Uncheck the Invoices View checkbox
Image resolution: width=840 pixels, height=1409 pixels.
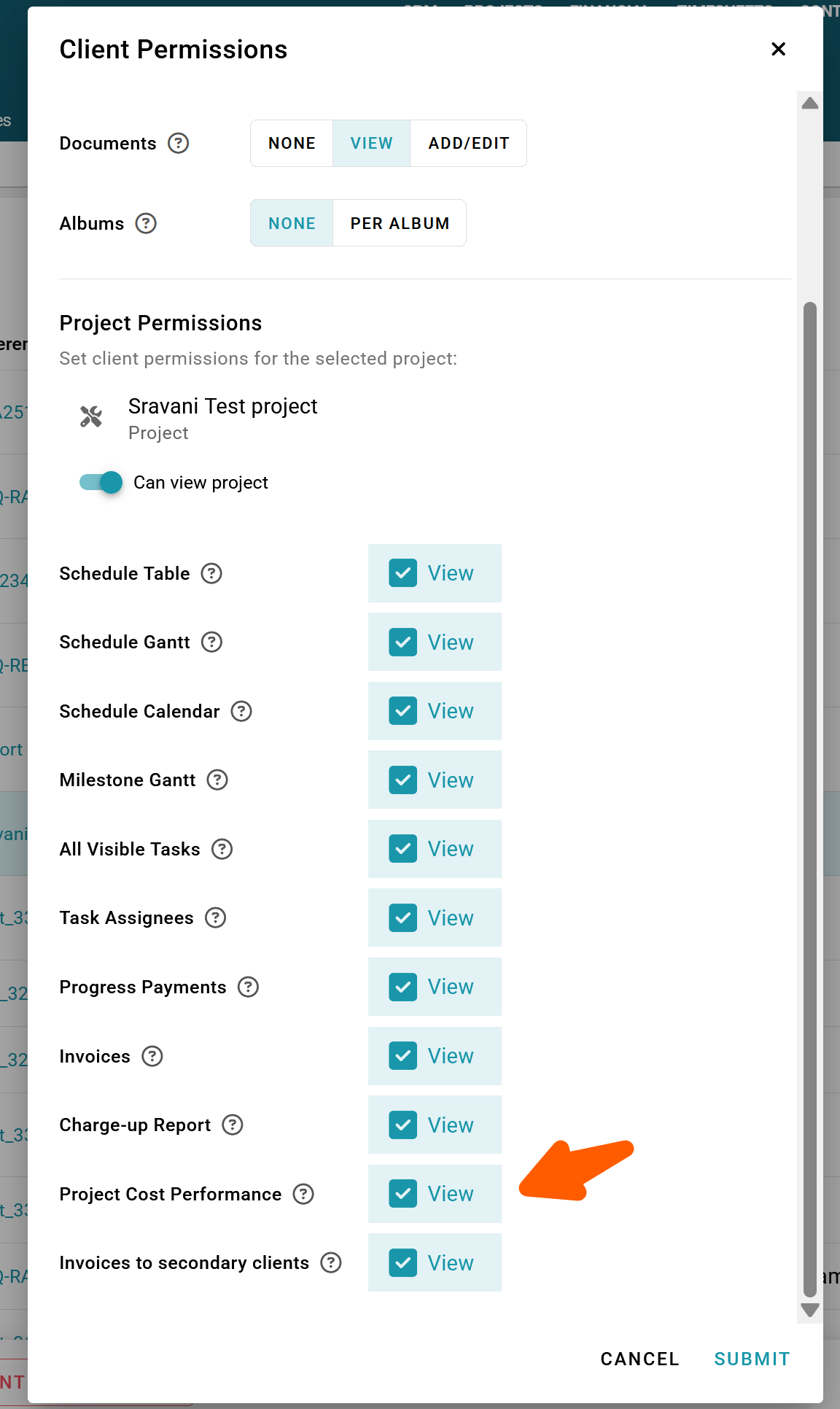click(402, 1055)
